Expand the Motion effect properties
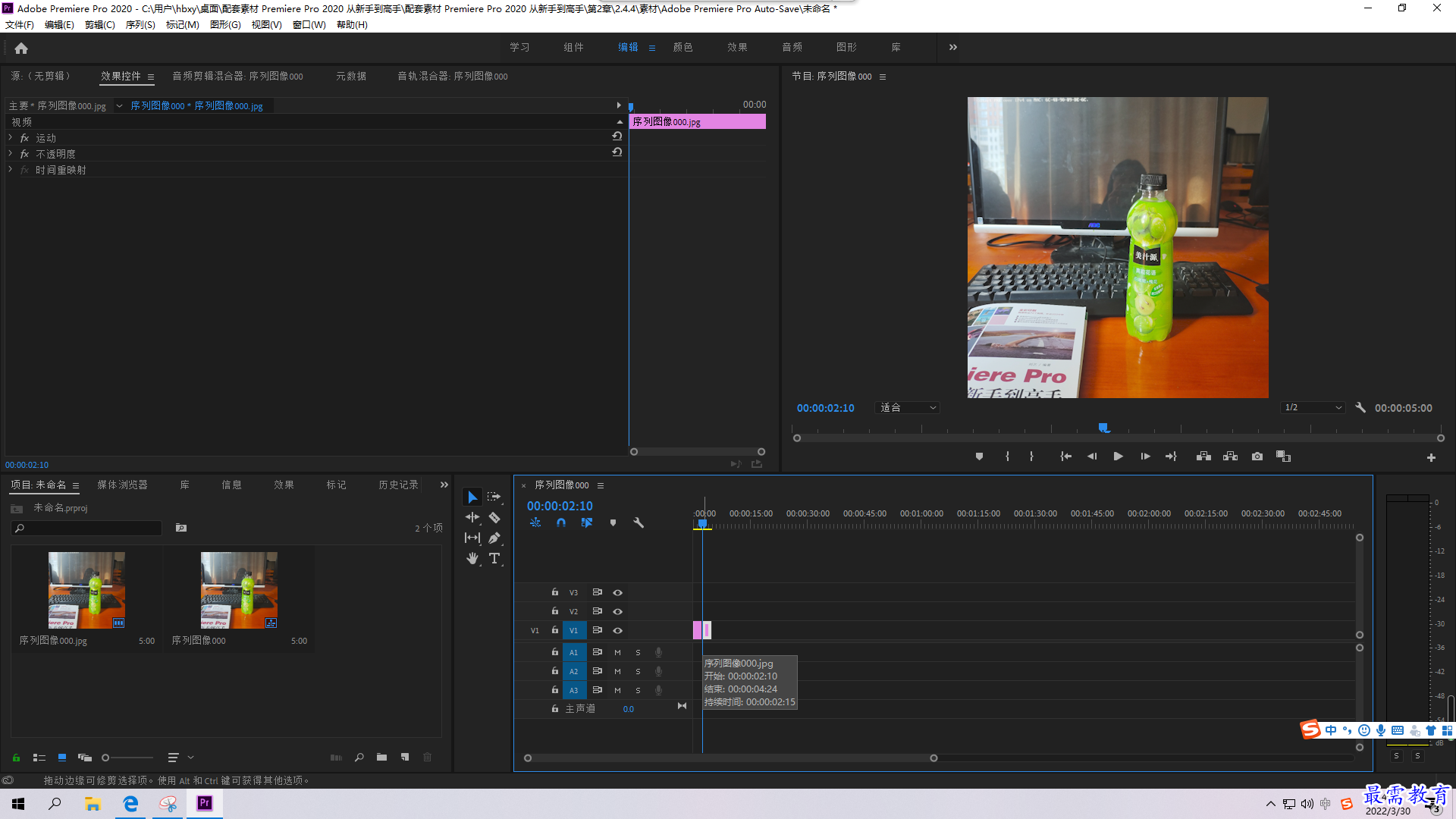This screenshot has height=819, width=1456. coord(11,137)
